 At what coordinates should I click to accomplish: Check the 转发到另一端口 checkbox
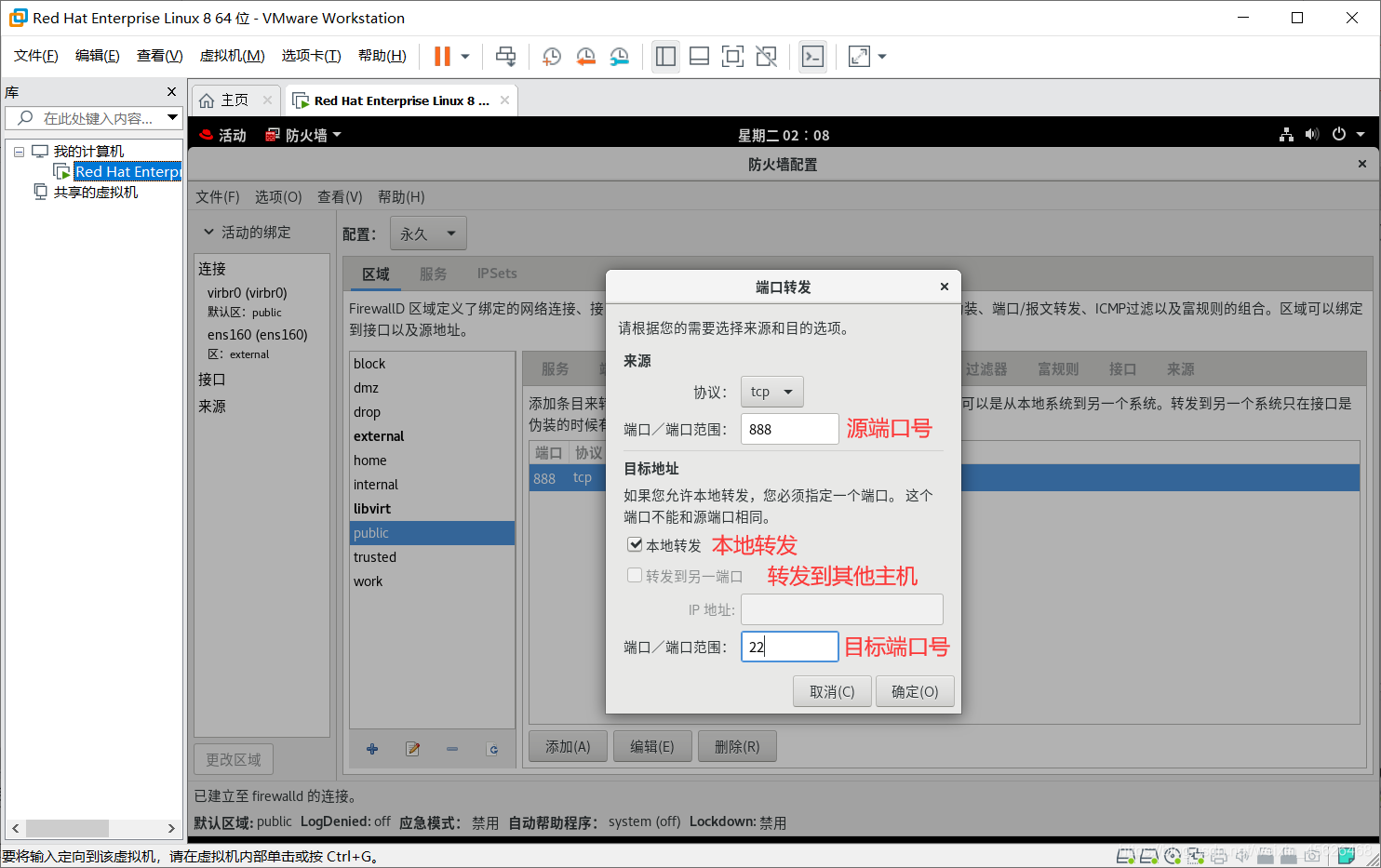tap(635, 575)
